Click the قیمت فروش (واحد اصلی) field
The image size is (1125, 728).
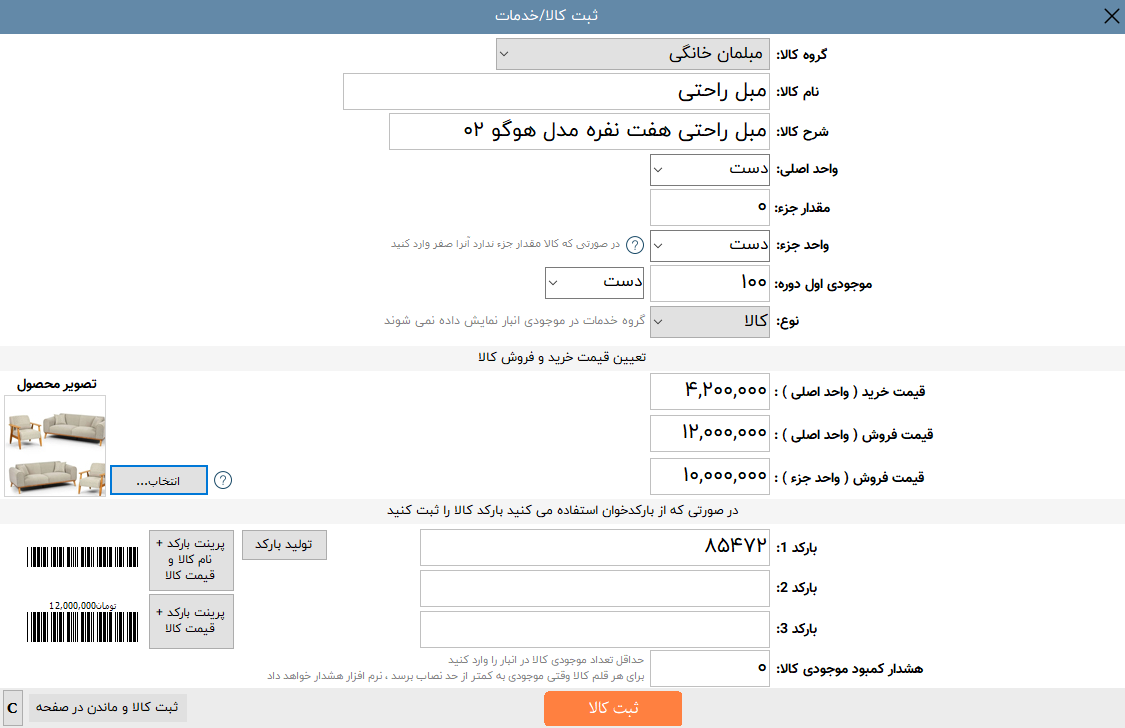[710, 434]
